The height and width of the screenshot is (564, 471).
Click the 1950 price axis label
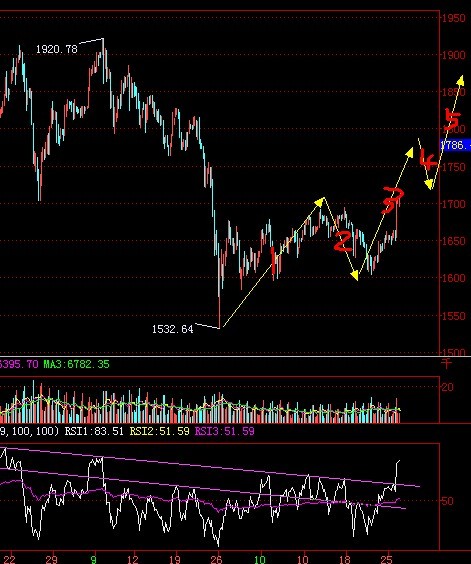454,18
